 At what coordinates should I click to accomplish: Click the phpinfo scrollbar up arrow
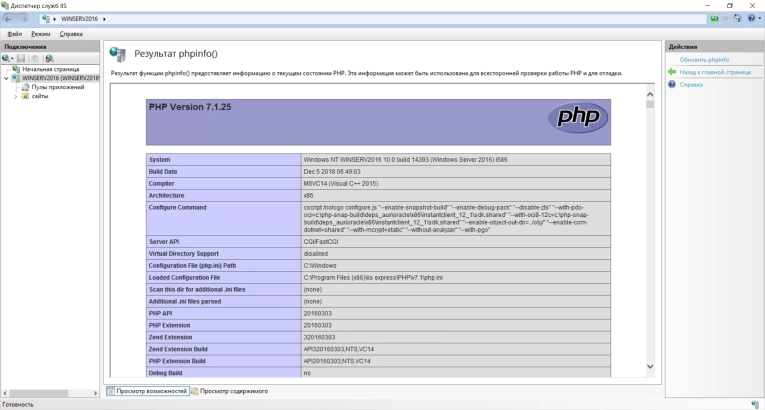pos(650,94)
